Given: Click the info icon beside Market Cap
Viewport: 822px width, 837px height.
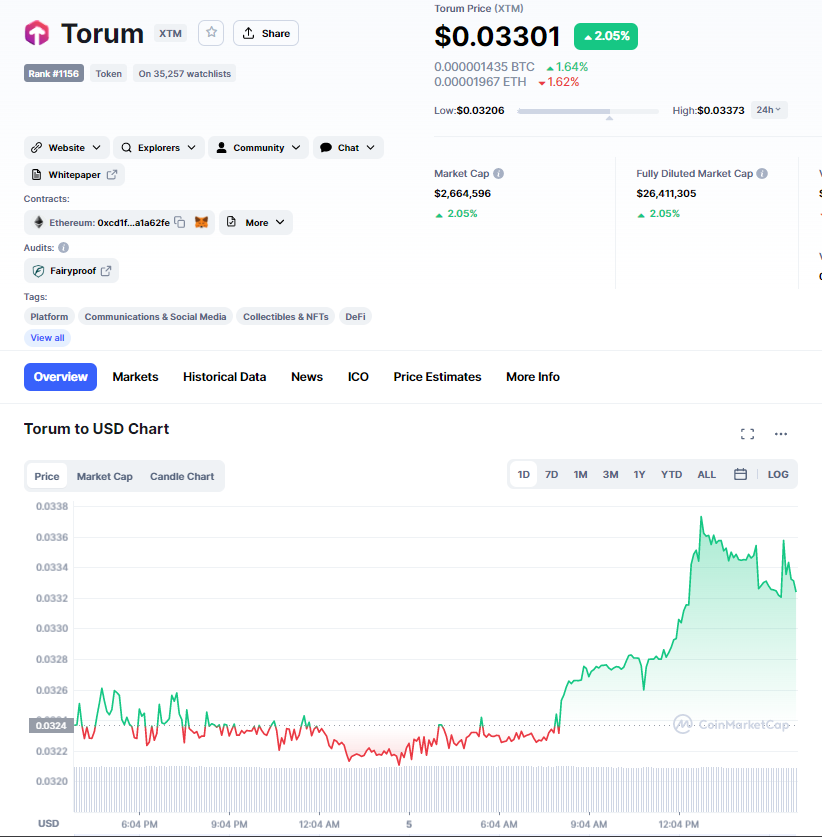Looking at the screenshot, I should [499, 174].
